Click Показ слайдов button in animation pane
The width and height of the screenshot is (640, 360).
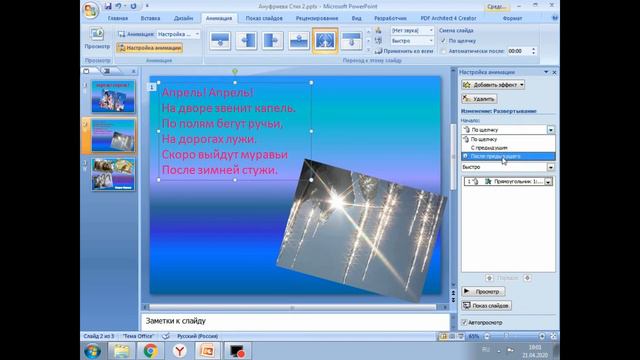tap(487, 305)
